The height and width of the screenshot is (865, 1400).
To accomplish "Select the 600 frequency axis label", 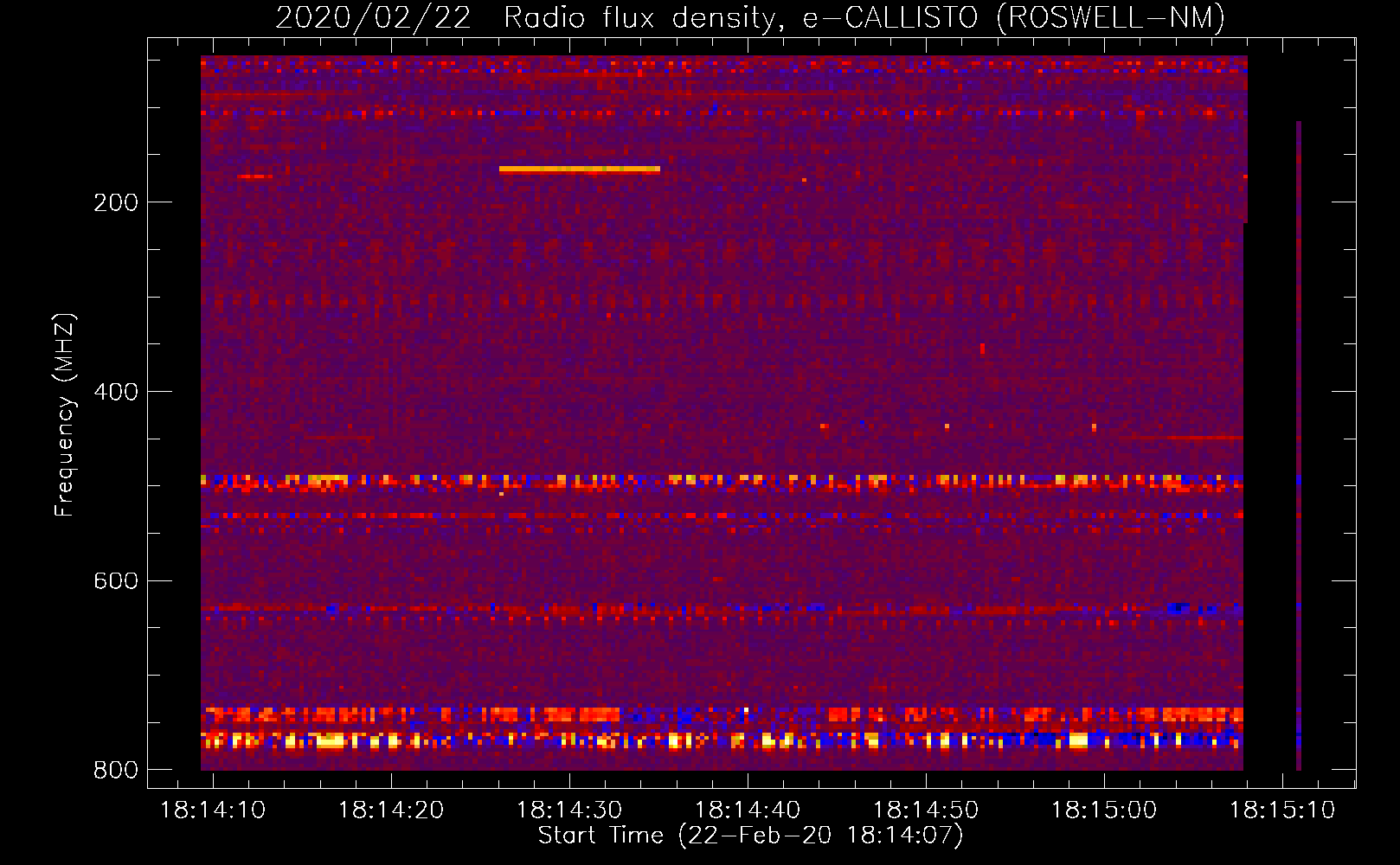I will (116, 580).
